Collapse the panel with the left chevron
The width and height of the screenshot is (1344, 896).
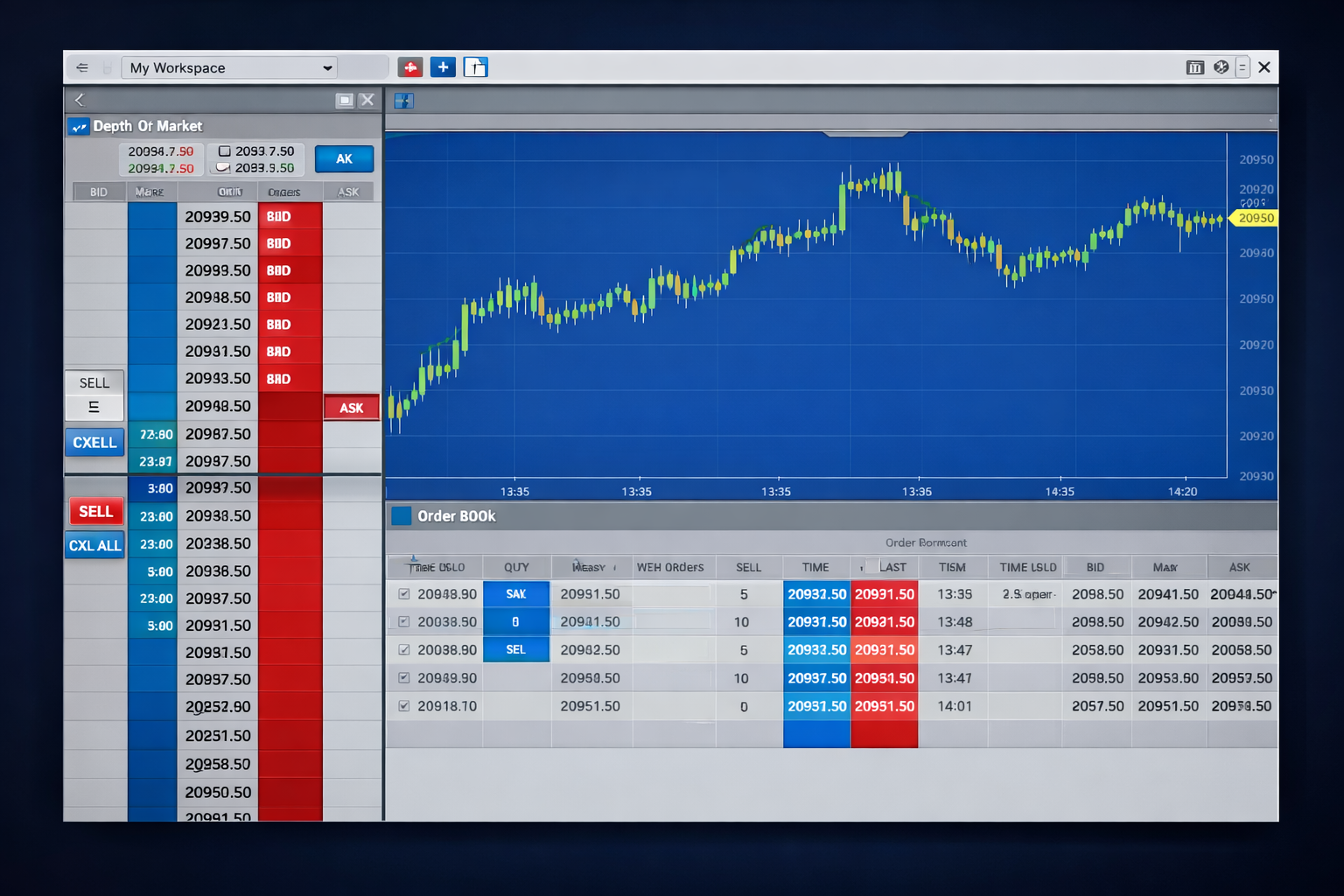(80, 100)
